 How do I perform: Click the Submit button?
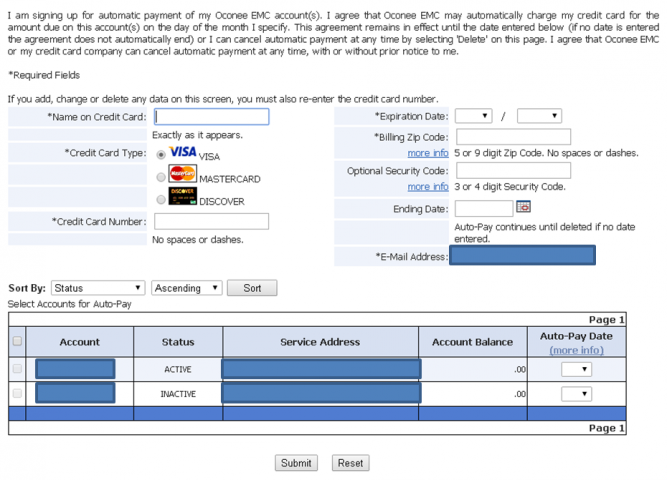coord(296,463)
